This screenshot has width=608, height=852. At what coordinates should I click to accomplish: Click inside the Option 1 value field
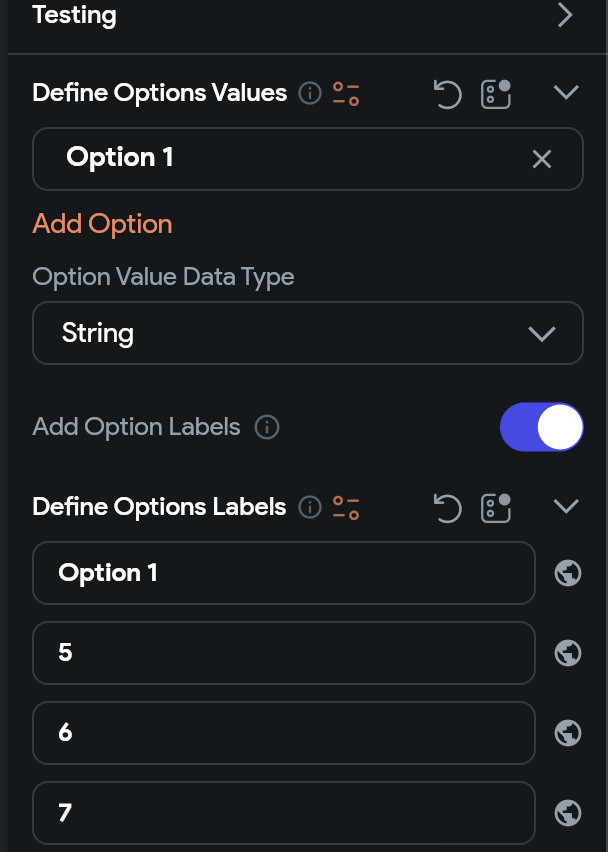pyautogui.click(x=250, y=158)
